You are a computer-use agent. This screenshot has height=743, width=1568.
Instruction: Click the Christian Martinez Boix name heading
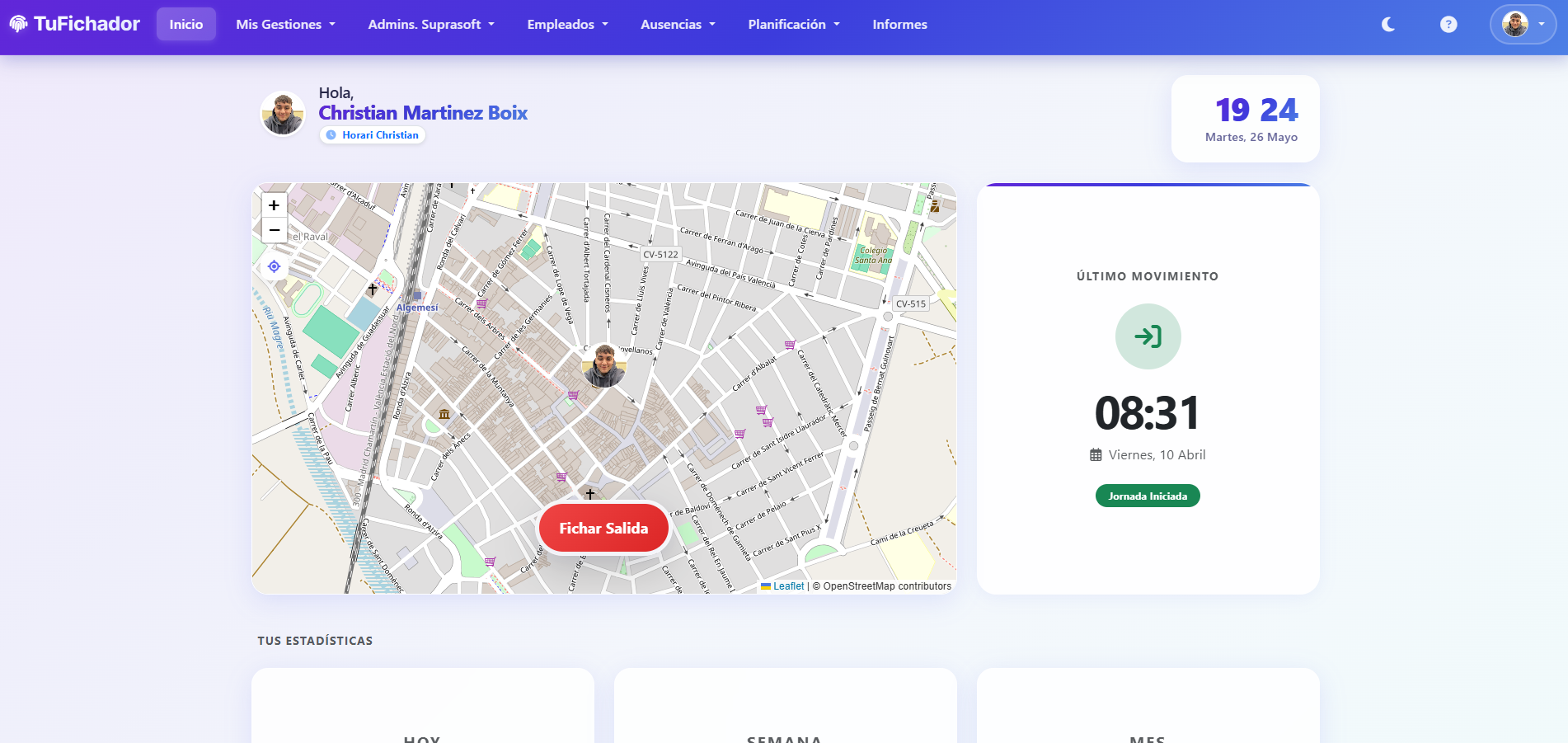point(423,113)
